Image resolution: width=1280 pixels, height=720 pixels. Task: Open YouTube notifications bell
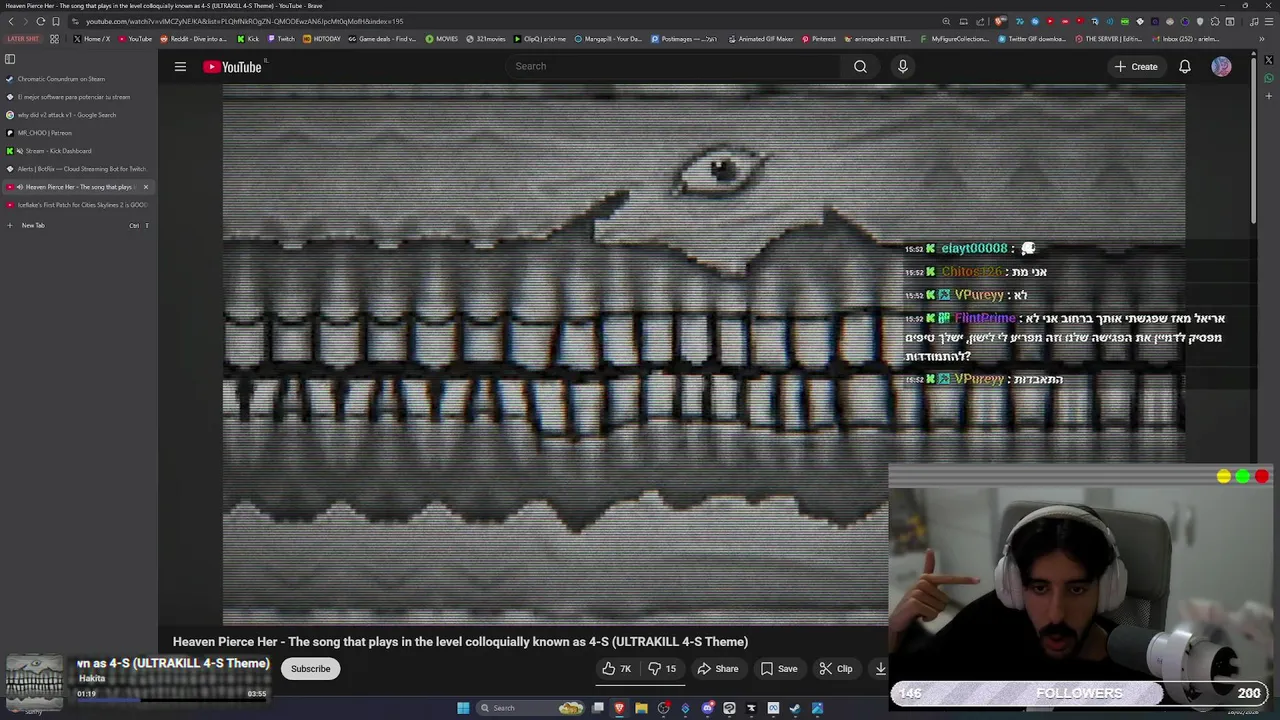point(1184,67)
